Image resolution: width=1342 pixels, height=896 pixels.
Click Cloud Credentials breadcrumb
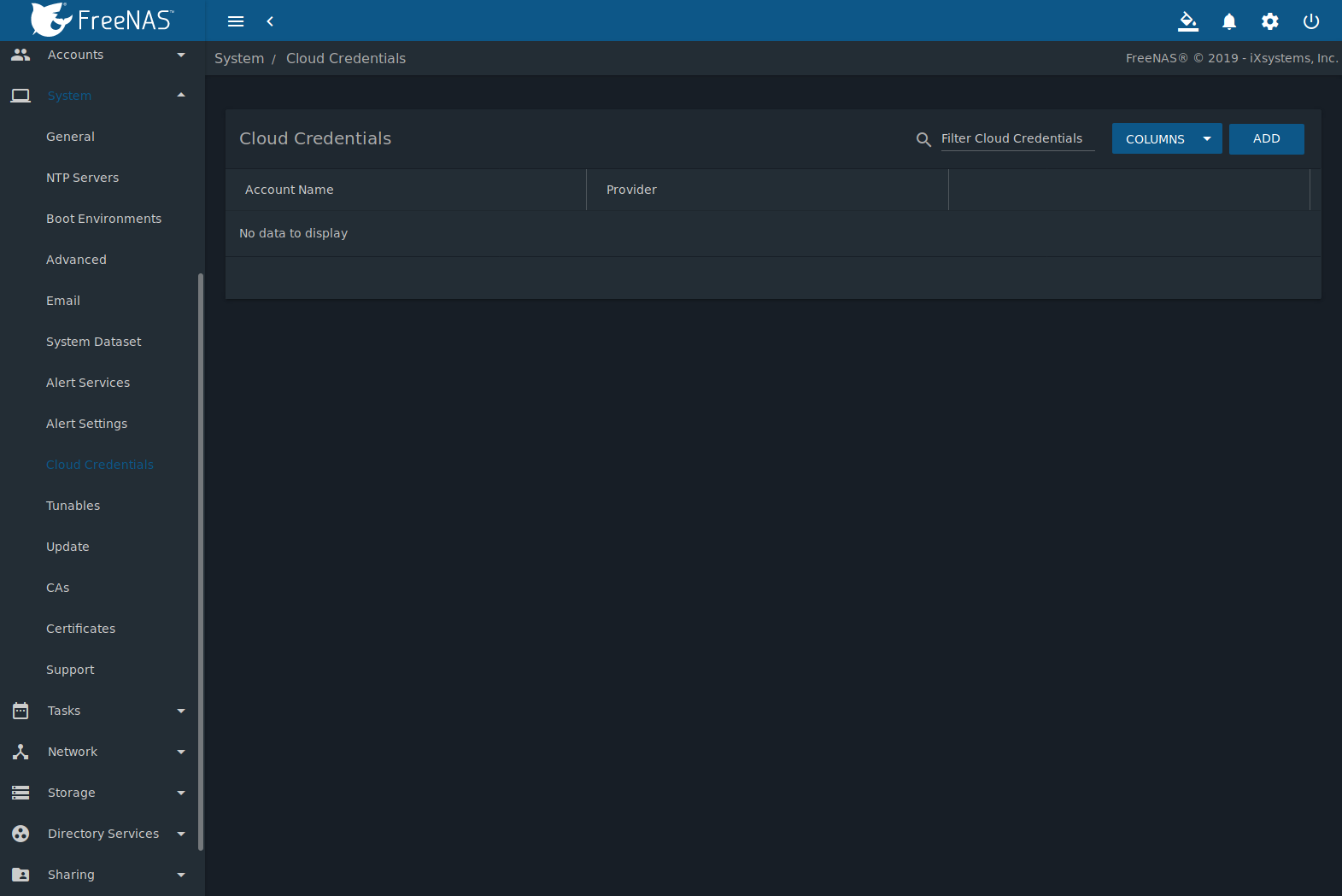click(x=346, y=58)
